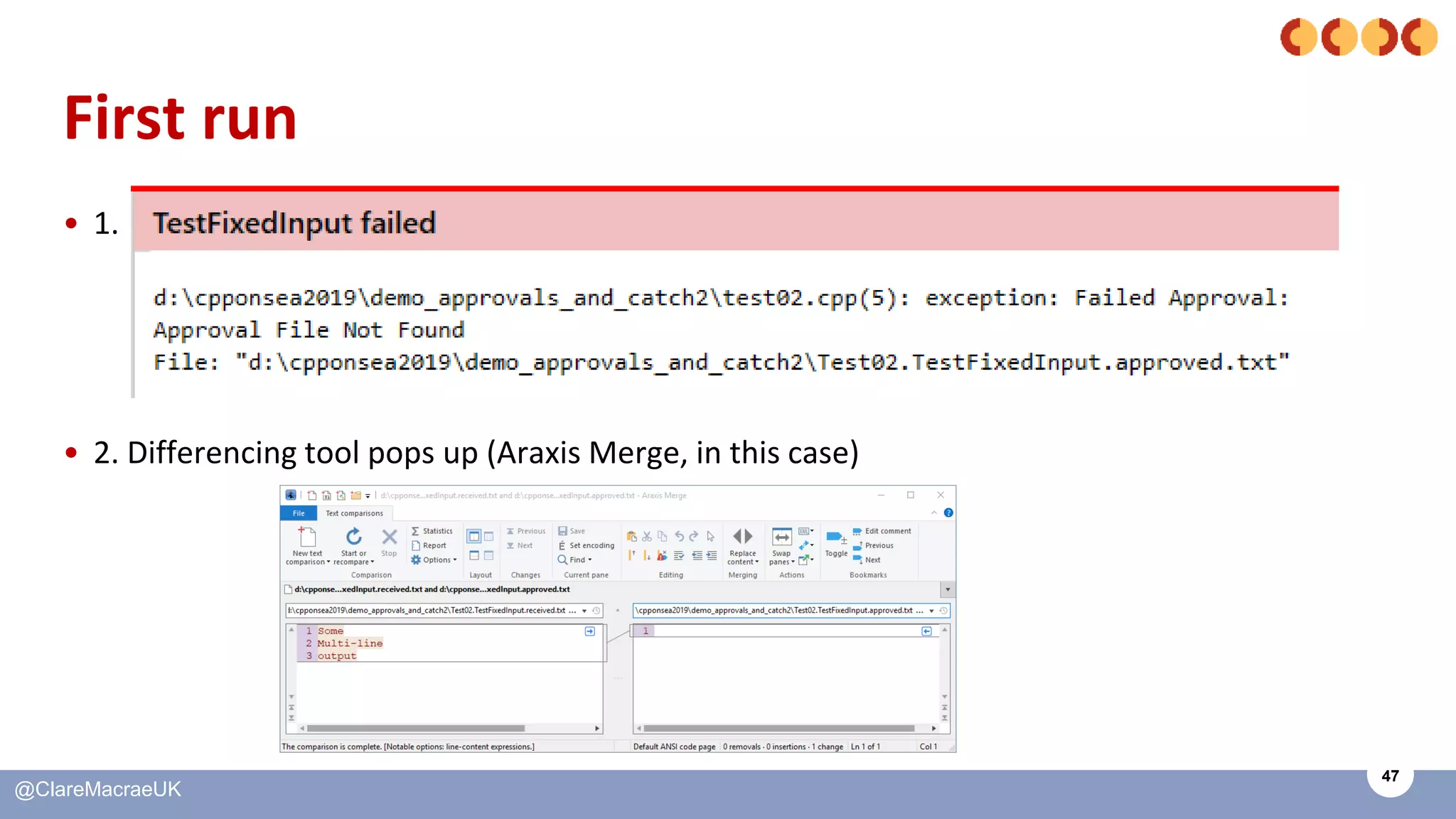Click the Cut scissors icon
Screen dimensions: 1456x819
pyautogui.click(x=647, y=536)
